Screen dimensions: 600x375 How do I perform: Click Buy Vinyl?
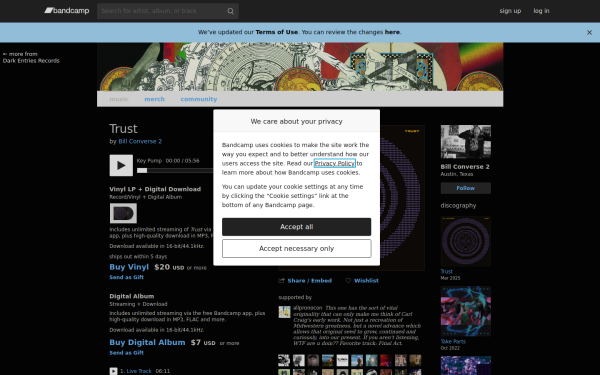(x=129, y=267)
